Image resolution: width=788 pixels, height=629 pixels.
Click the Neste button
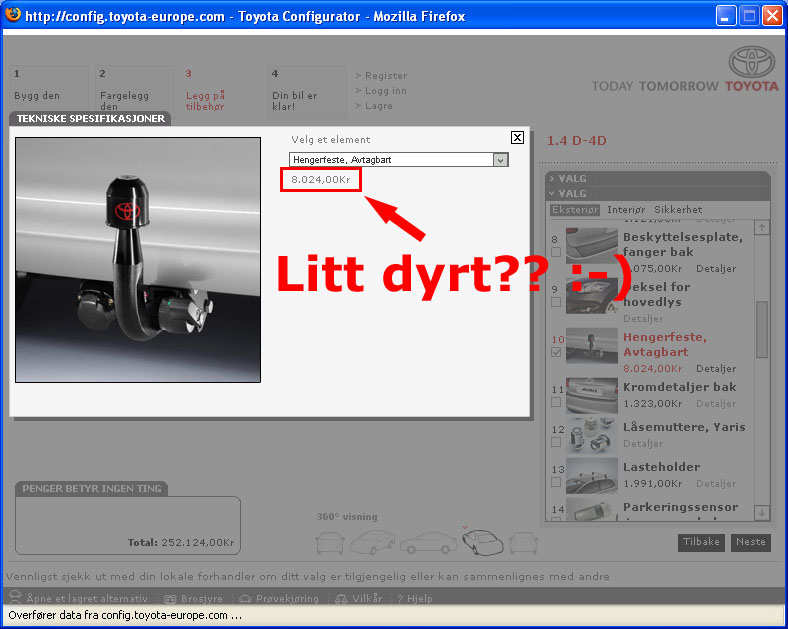(750, 542)
